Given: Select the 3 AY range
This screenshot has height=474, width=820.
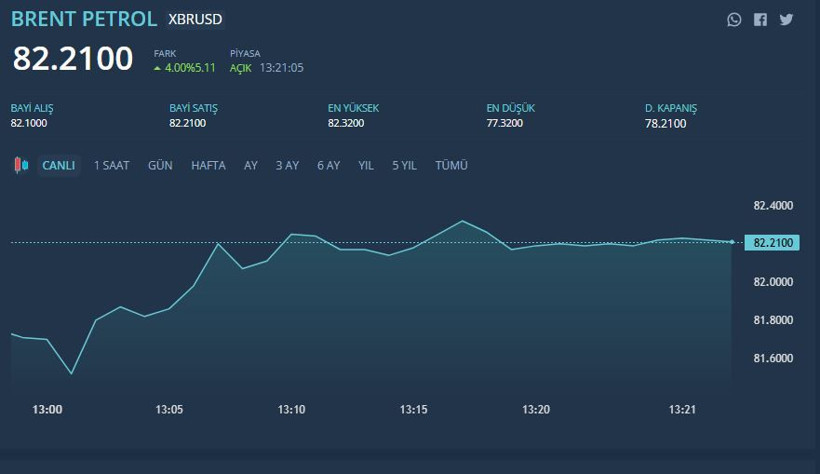Looking at the screenshot, I should (x=287, y=165).
